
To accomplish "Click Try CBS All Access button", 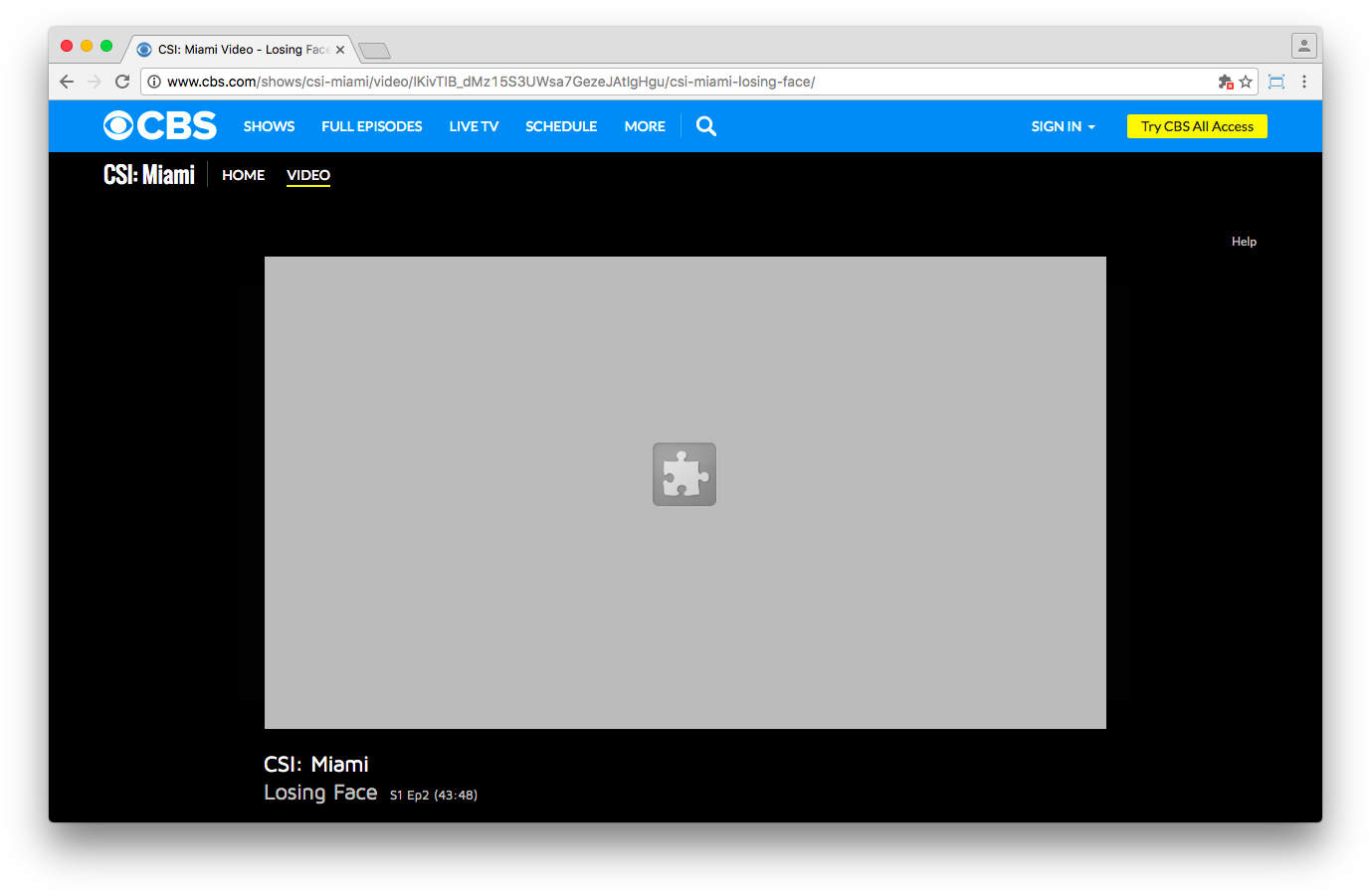I will [1197, 126].
